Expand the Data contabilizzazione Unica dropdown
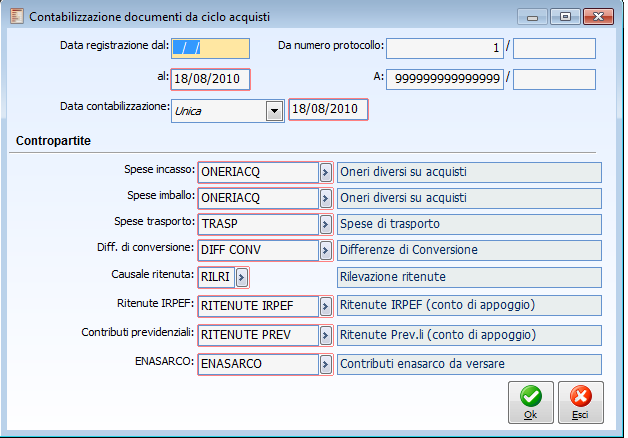This screenshot has width=628, height=438. 274,111
